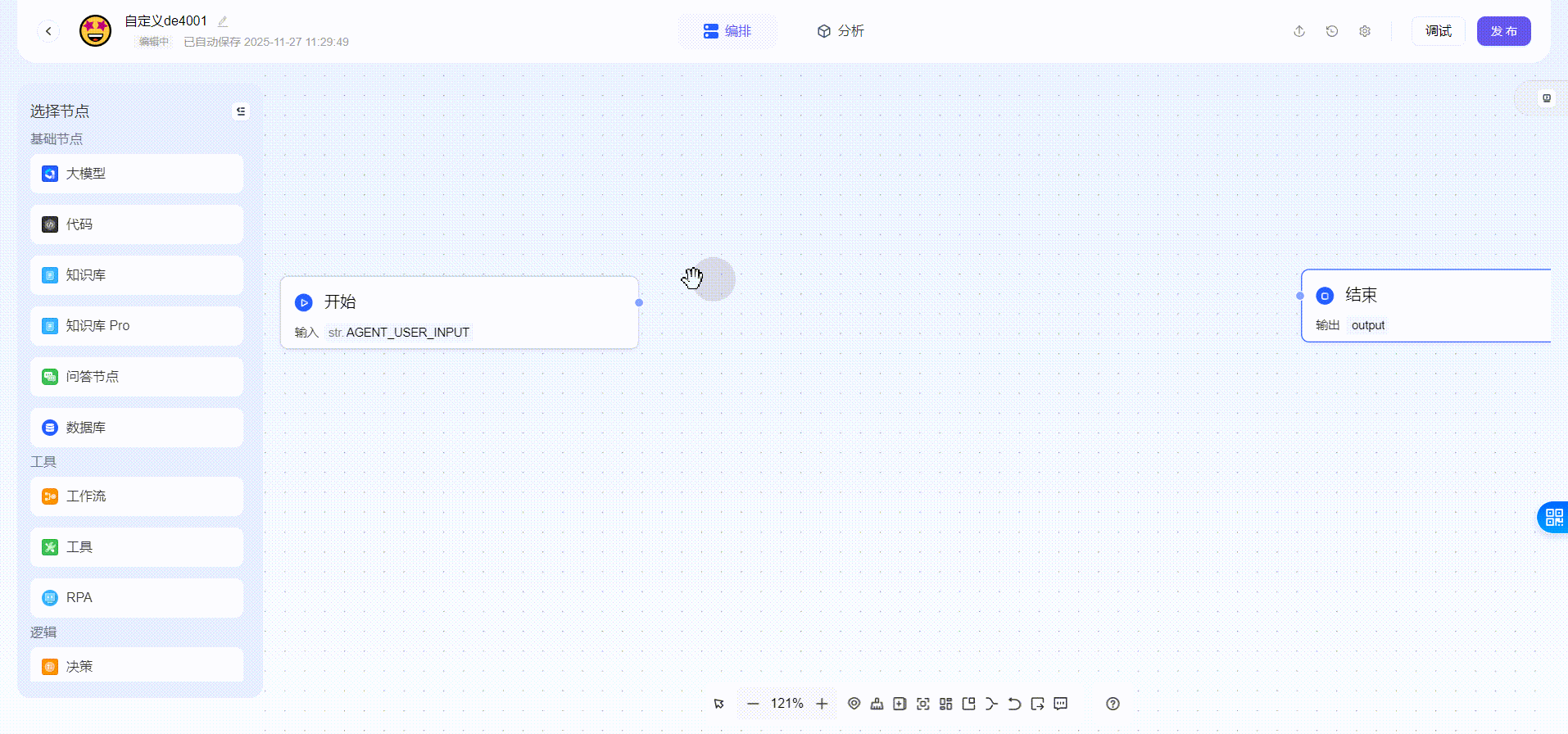Collapse the 选择节点 node panel

241,111
